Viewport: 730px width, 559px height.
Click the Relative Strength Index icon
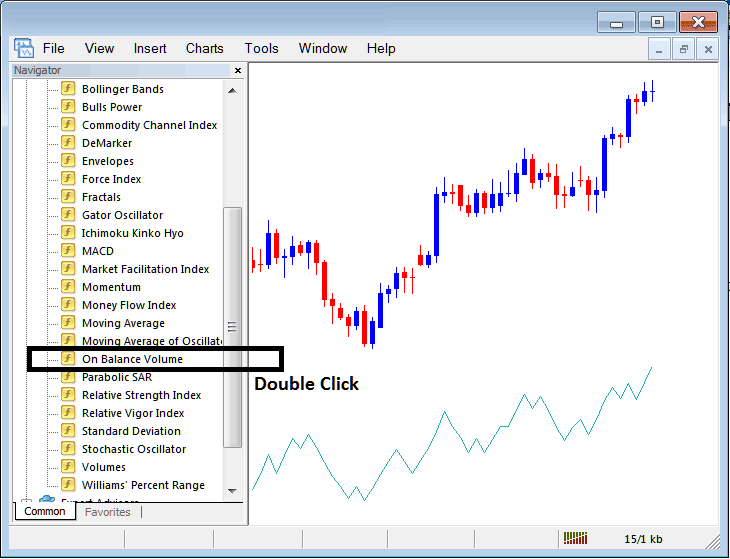[x=68, y=395]
